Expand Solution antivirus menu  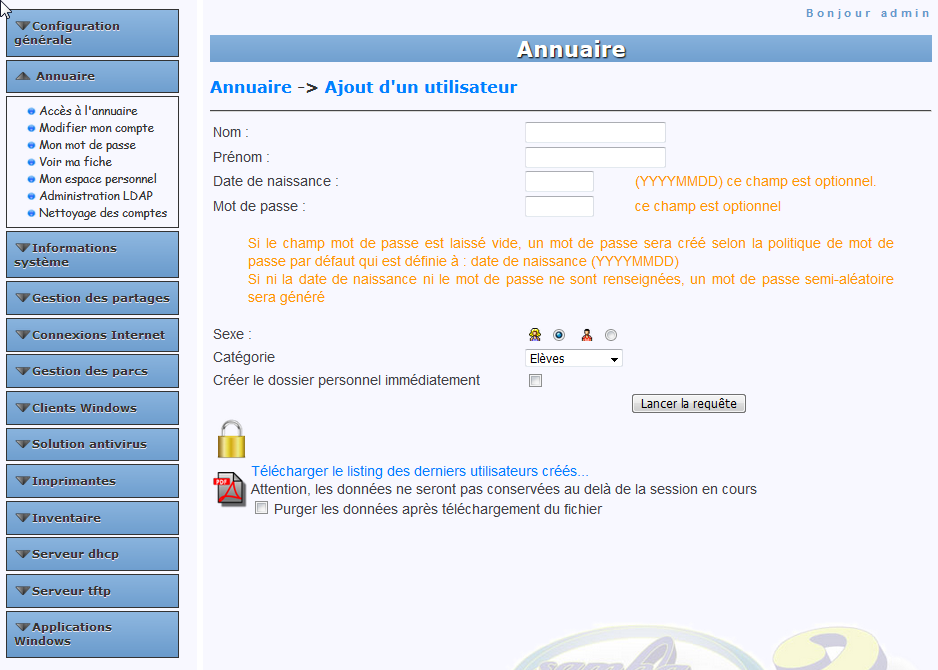click(x=93, y=444)
